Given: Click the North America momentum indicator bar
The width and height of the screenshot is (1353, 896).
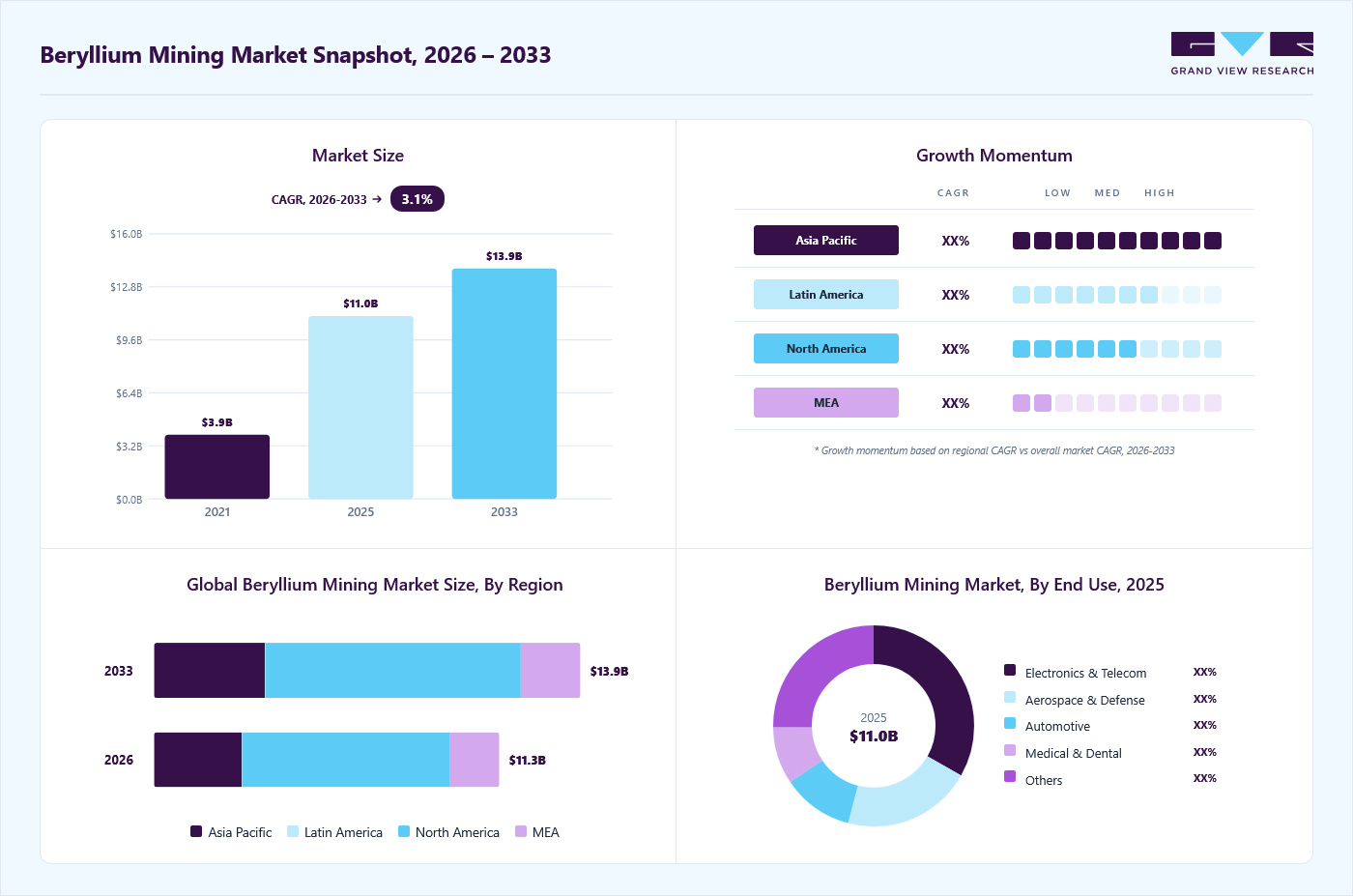Looking at the screenshot, I should click(x=1117, y=349).
